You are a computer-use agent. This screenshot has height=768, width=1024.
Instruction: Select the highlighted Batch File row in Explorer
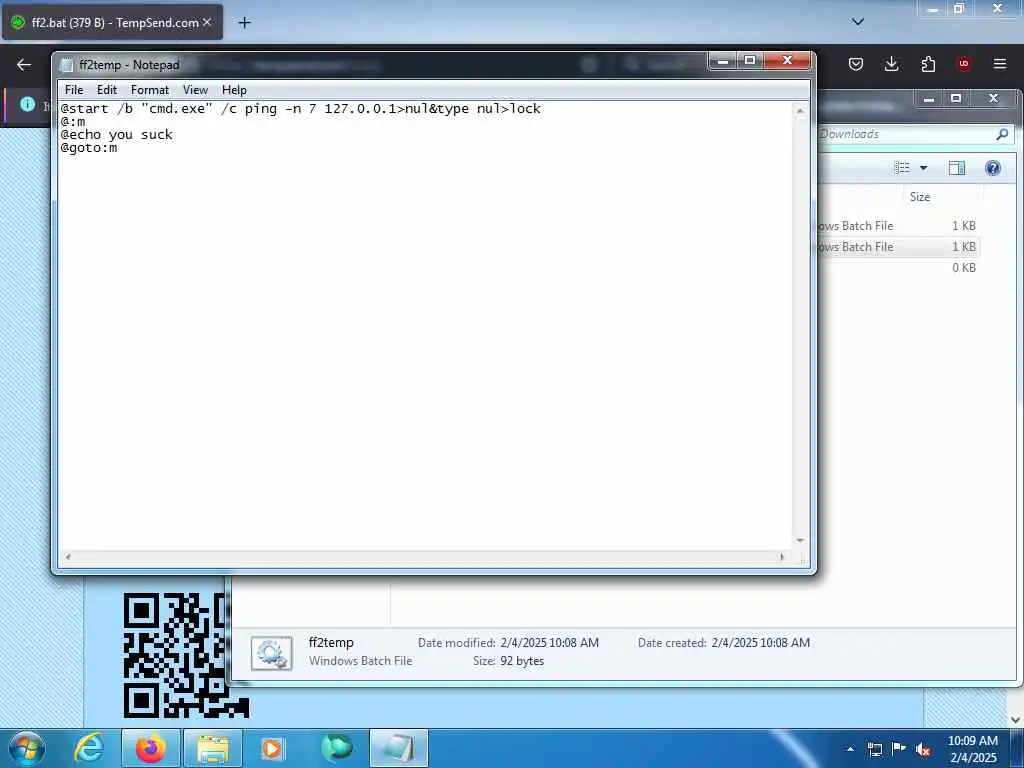896,247
